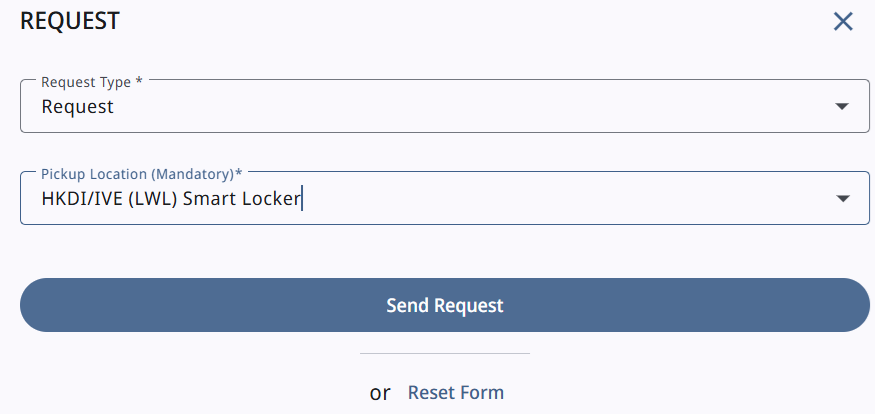This screenshot has width=875, height=414.
Task: Click the Reset Form link
Action: coord(455,393)
